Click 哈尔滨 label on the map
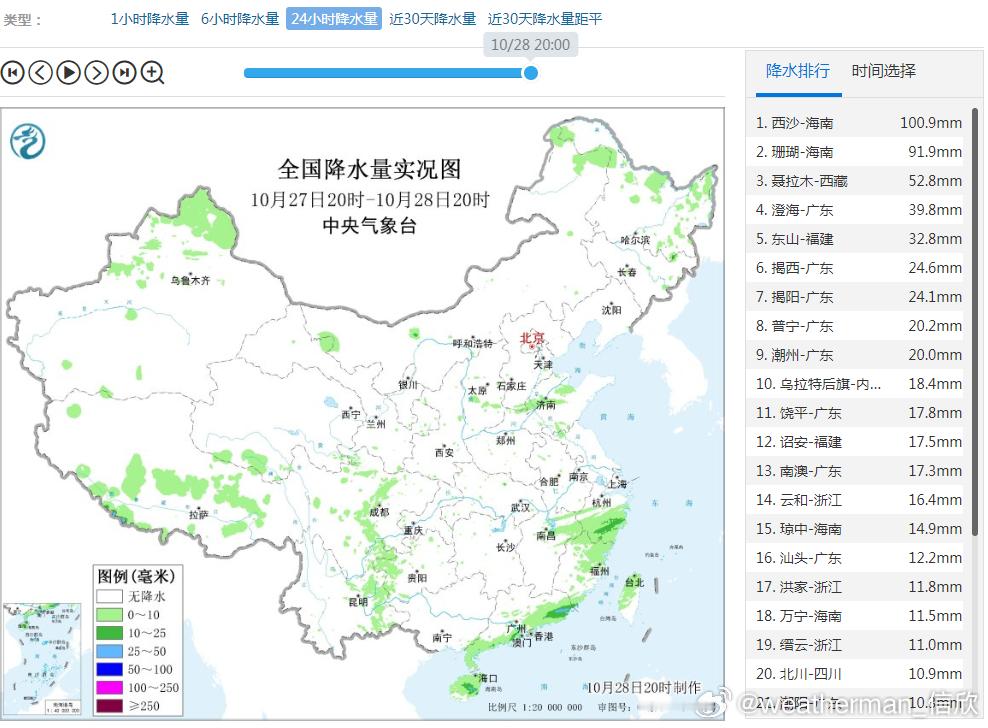988x728 pixels. coord(635,240)
